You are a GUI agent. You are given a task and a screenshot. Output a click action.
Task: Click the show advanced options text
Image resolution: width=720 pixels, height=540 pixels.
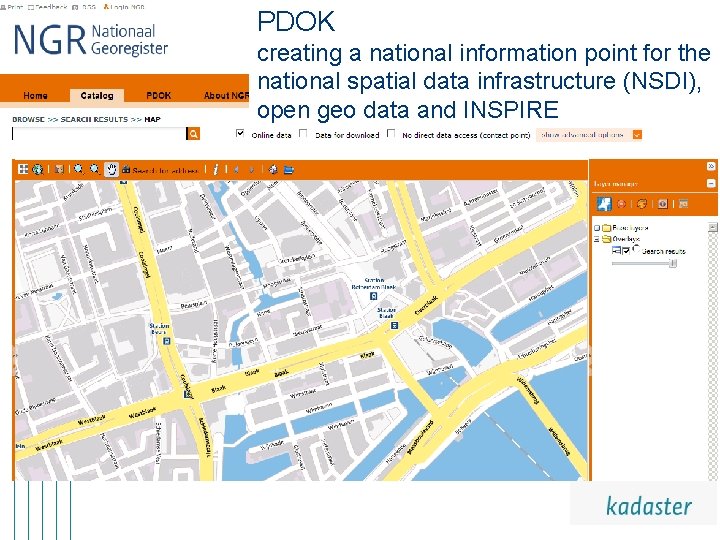point(582,135)
